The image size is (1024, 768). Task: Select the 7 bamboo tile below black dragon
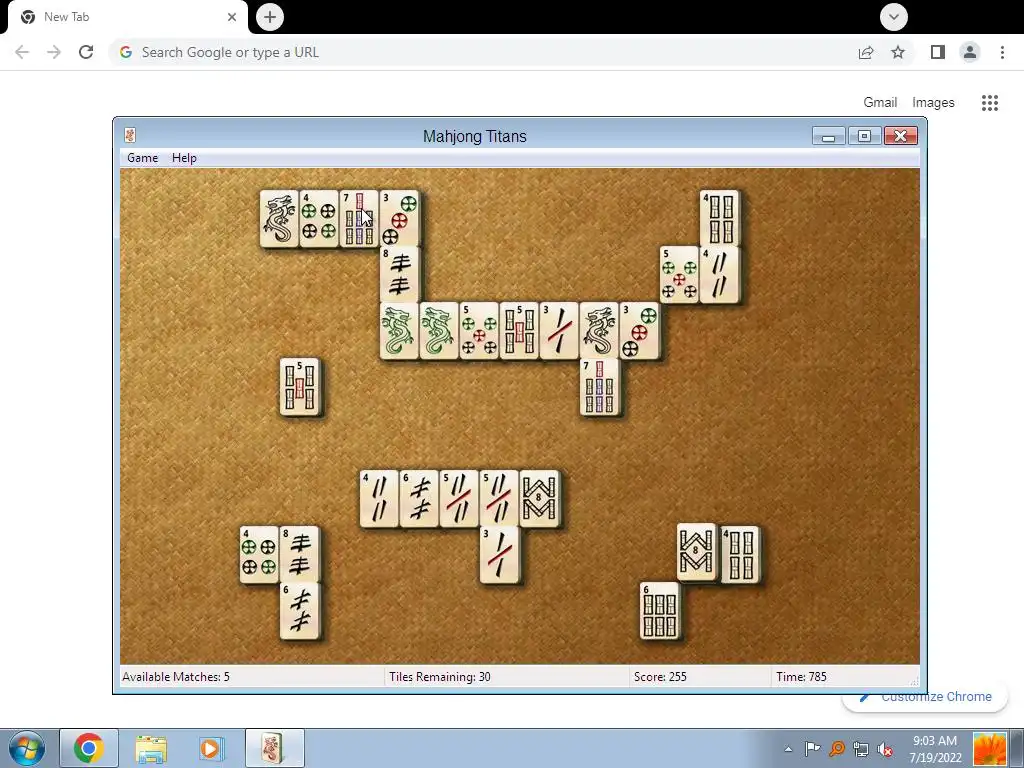[599, 387]
